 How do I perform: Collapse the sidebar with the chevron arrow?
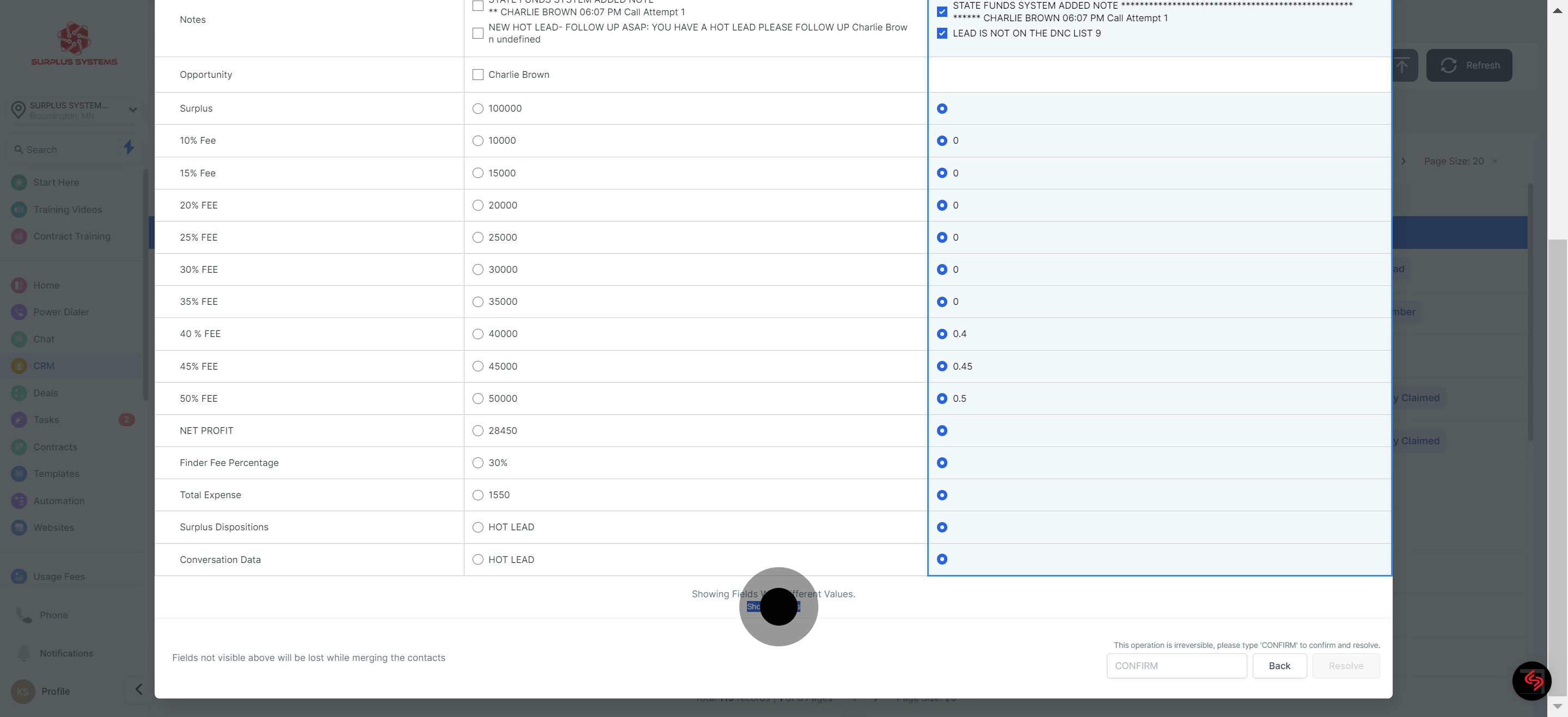[138, 690]
